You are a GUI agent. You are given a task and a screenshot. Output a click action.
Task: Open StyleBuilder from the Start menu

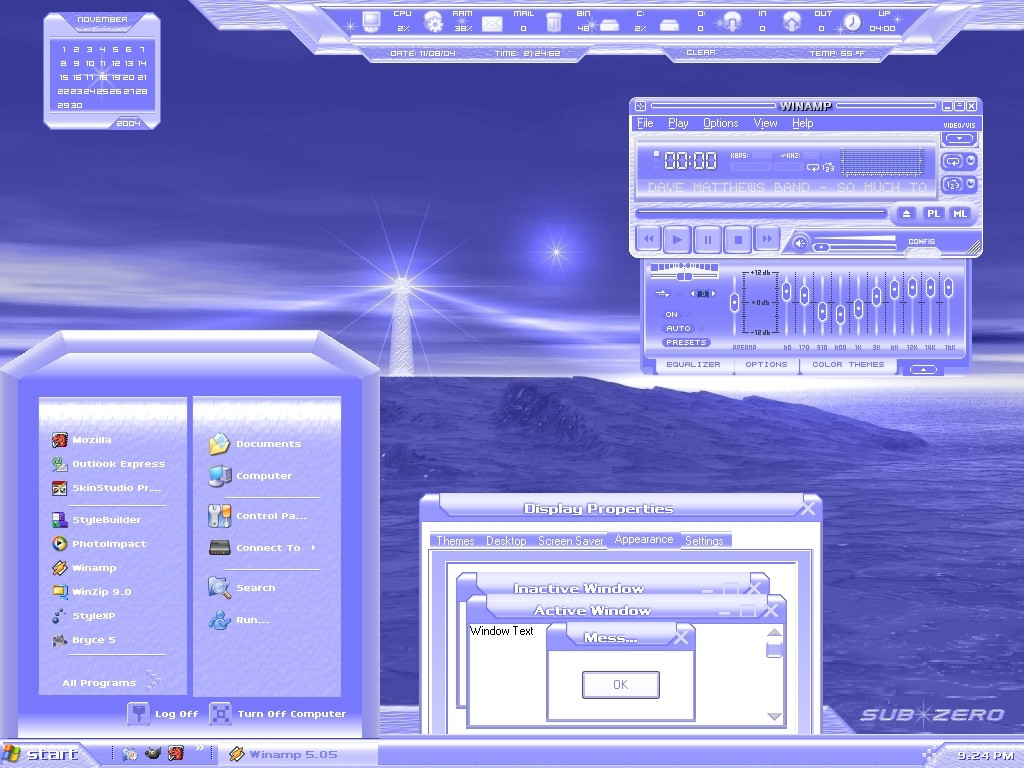pyautogui.click(x=97, y=520)
